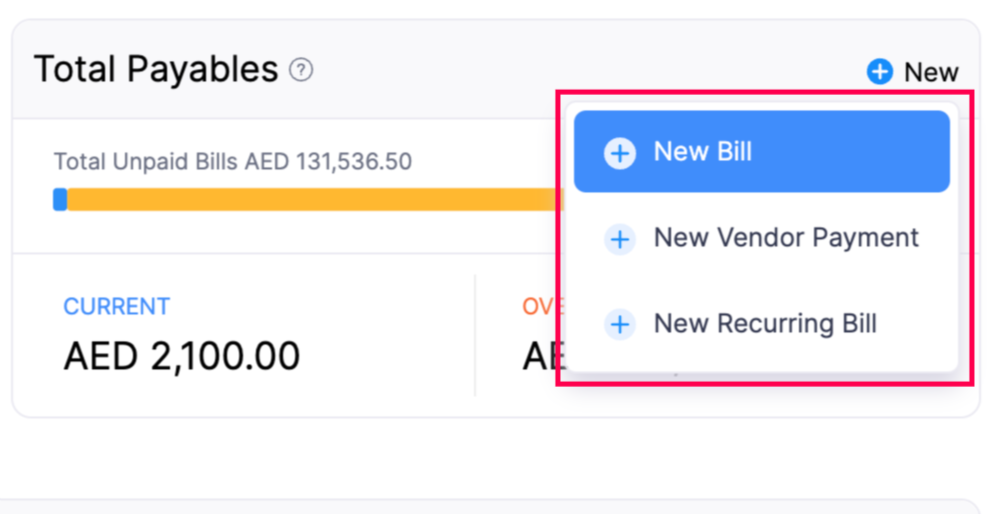This screenshot has height=514, width=1003.
Task: Click the plus icon in New Bill
Action: [620, 153]
